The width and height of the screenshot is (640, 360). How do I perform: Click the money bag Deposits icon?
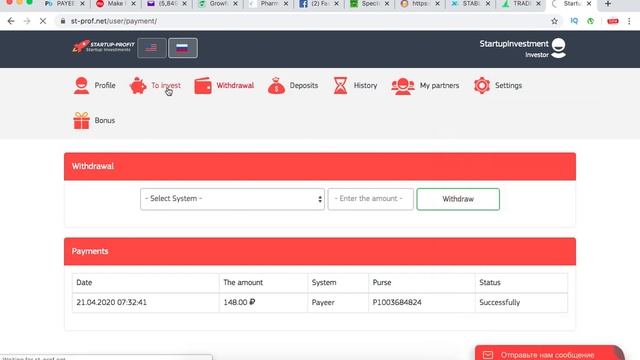pyautogui.click(x=276, y=86)
